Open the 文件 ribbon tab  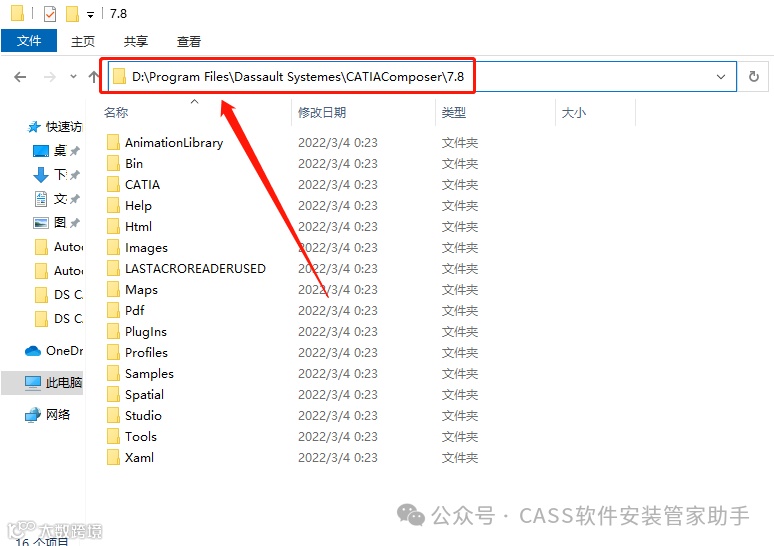tap(29, 40)
